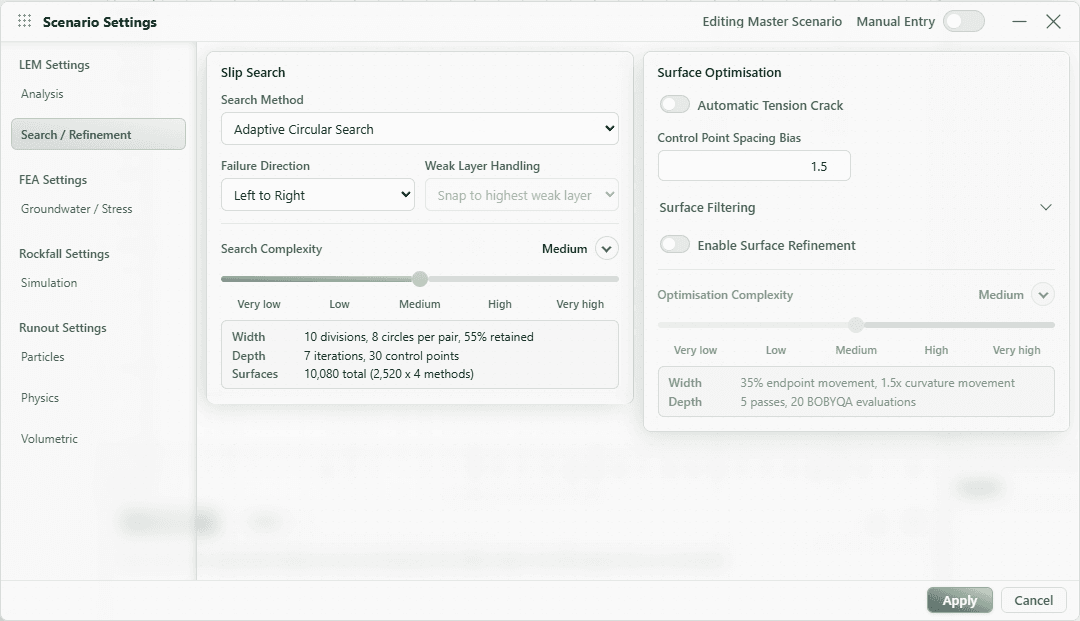Viewport: 1080px width, 621px height.
Task: Toggle the Manual Entry switch
Action: pyautogui.click(x=964, y=21)
